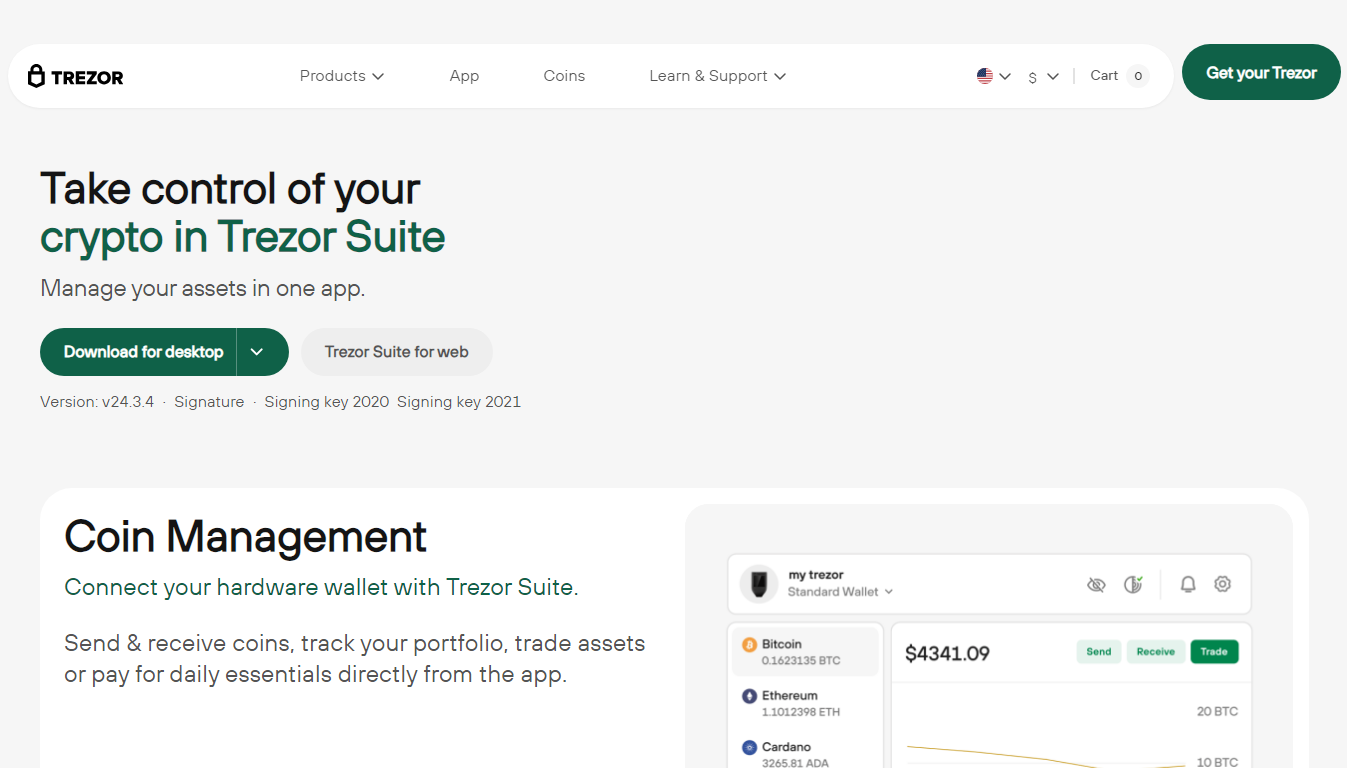Image resolution: width=1347 pixels, height=768 pixels.
Task: Click the Tor shield icon beside eye
Action: point(1133,584)
